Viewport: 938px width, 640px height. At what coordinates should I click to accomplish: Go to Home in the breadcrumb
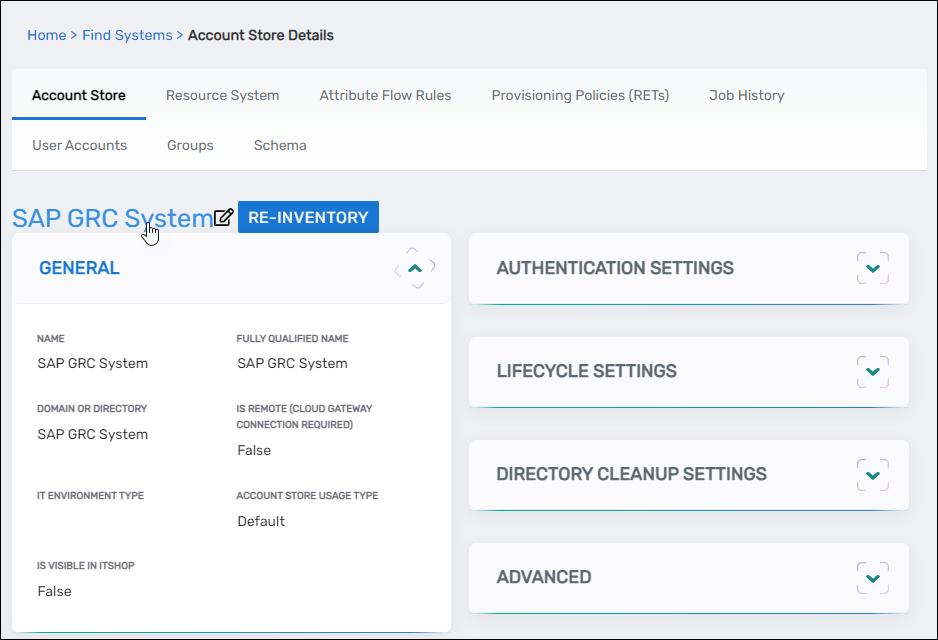point(46,35)
